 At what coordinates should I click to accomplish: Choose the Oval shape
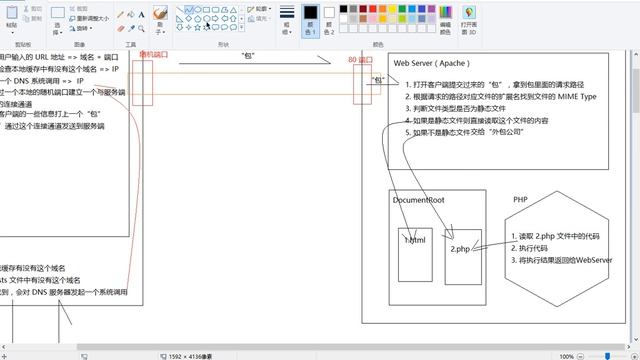[x=198, y=10]
